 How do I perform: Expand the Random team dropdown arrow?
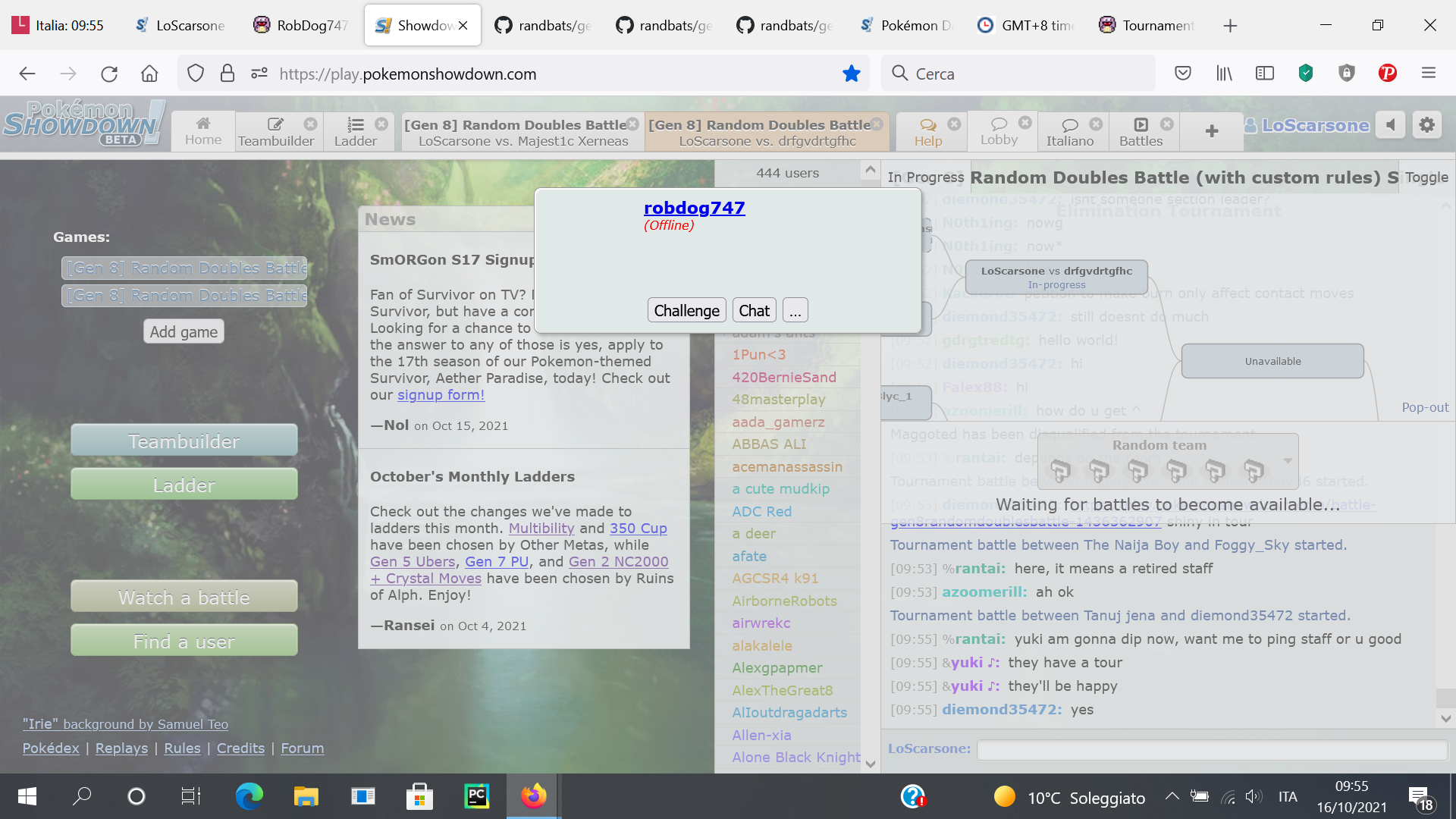[x=1287, y=460]
